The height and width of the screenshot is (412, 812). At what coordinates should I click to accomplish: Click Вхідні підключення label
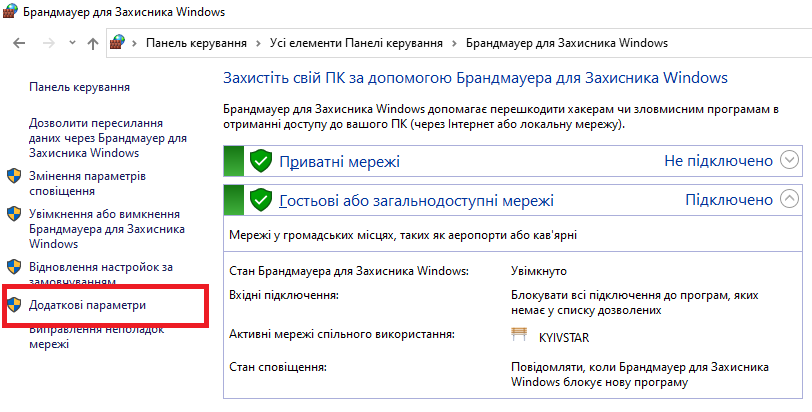click(x=283, y=296)
